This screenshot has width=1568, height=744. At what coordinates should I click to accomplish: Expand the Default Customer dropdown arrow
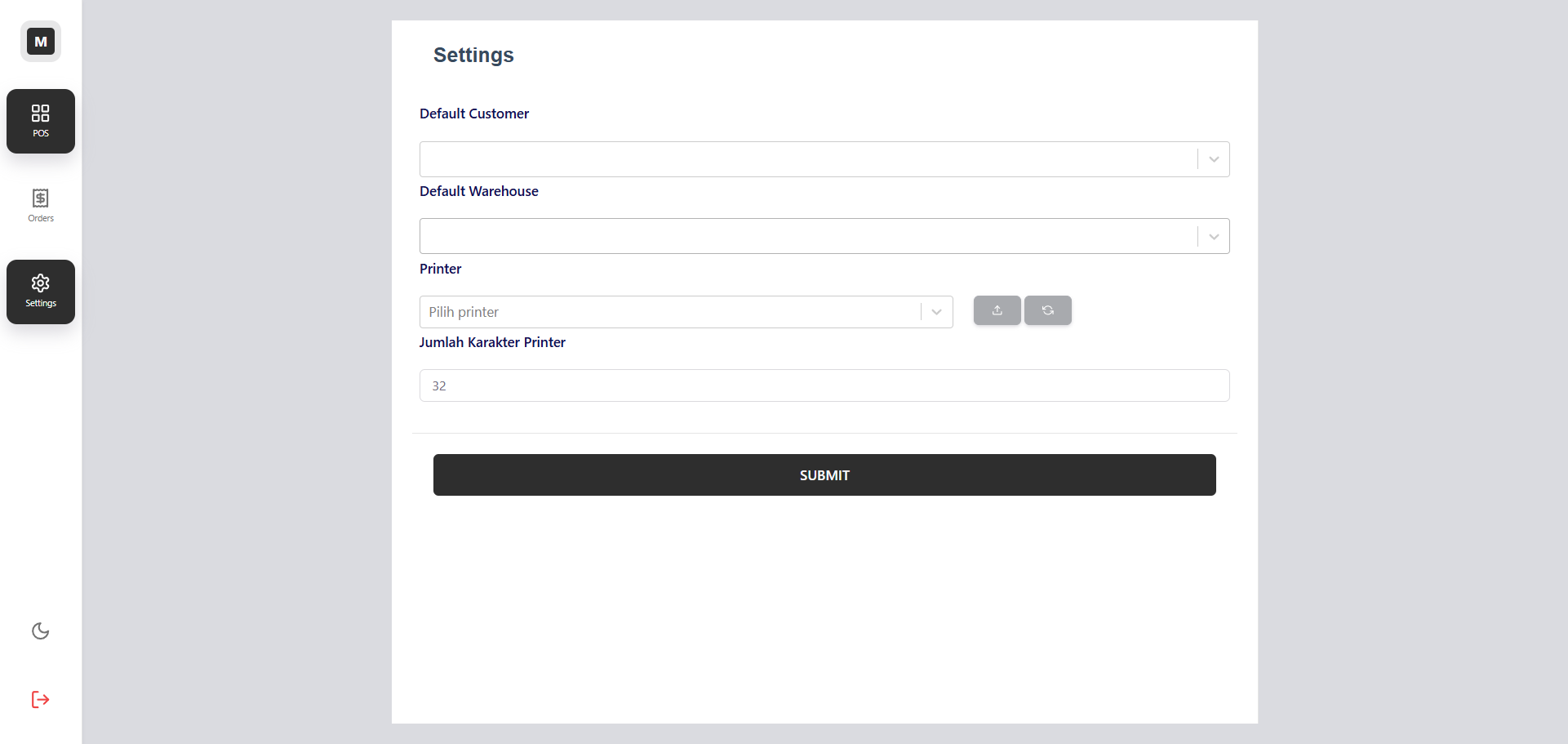point(1213,159)
